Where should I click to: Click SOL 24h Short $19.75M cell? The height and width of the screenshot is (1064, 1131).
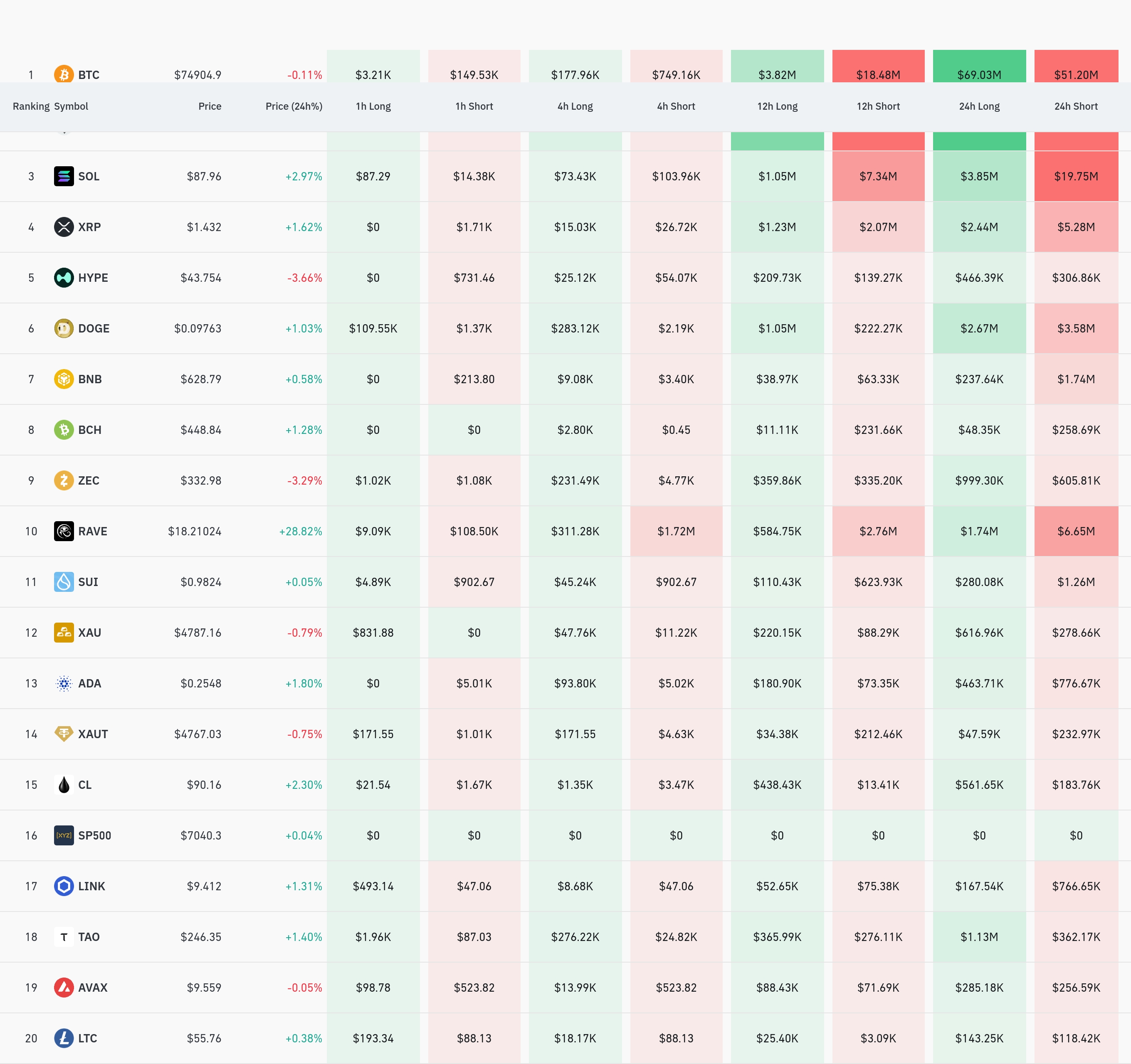coord(1075,176)
